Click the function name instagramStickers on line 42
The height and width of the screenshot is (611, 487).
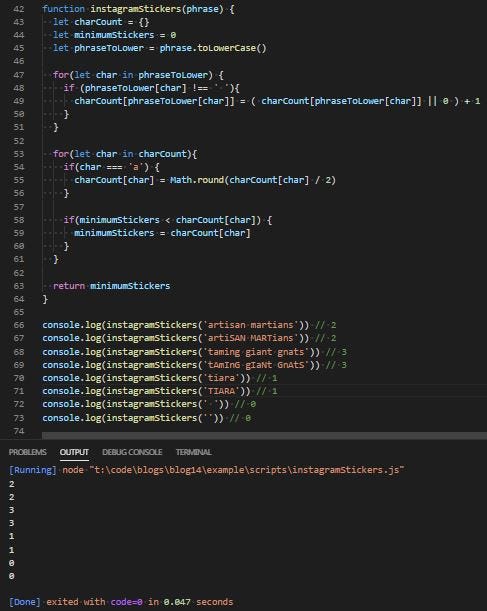point(136,9)
